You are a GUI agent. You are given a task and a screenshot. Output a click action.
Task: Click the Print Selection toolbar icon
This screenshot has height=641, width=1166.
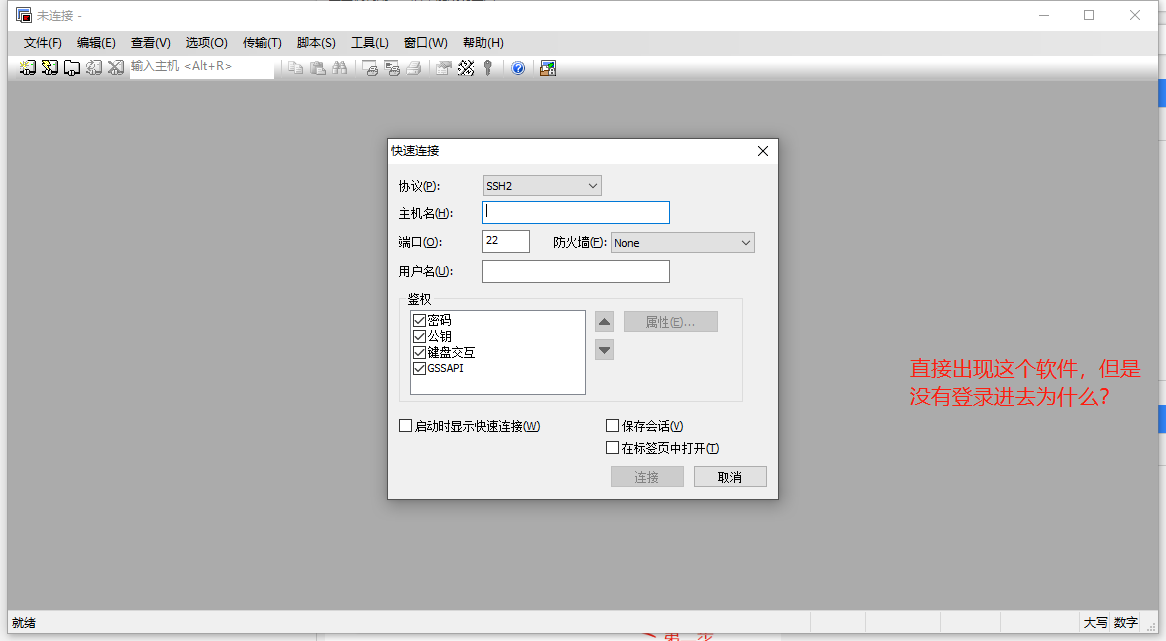point(393,68)
